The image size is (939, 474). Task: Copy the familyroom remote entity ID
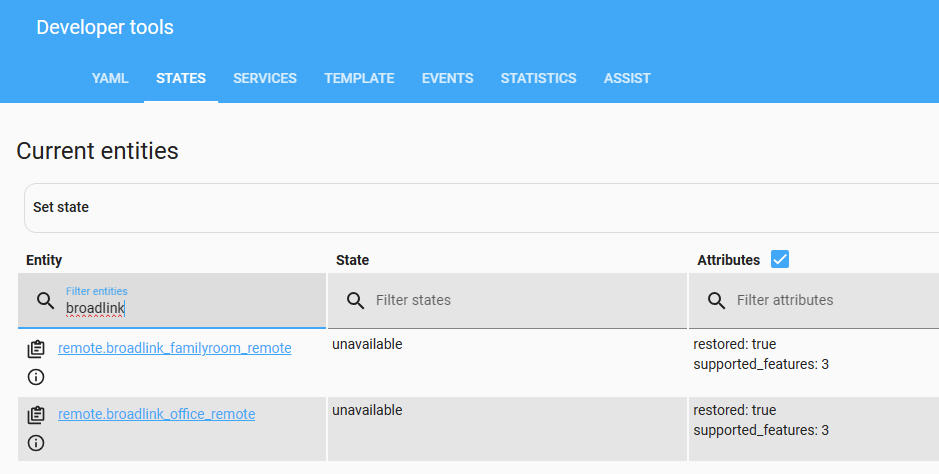pyautogui.click(x=36, y=349)
